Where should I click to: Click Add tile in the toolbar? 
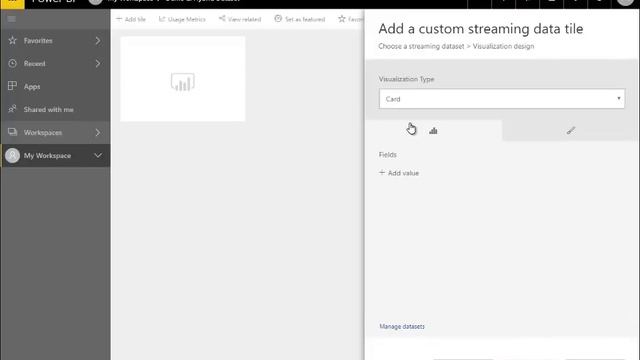(x=131, y=19)
